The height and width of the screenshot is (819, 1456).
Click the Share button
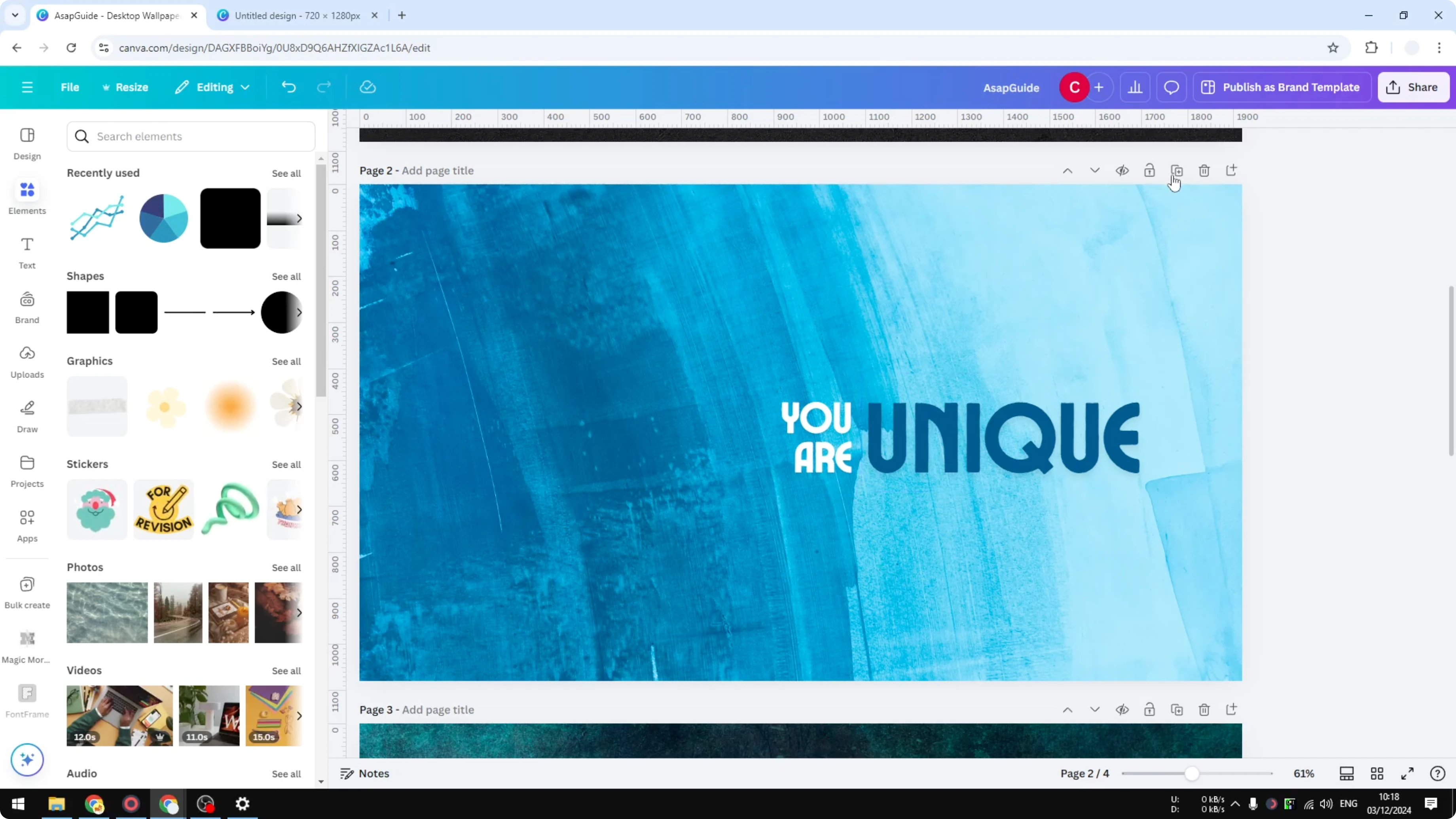coord(1413,87)
